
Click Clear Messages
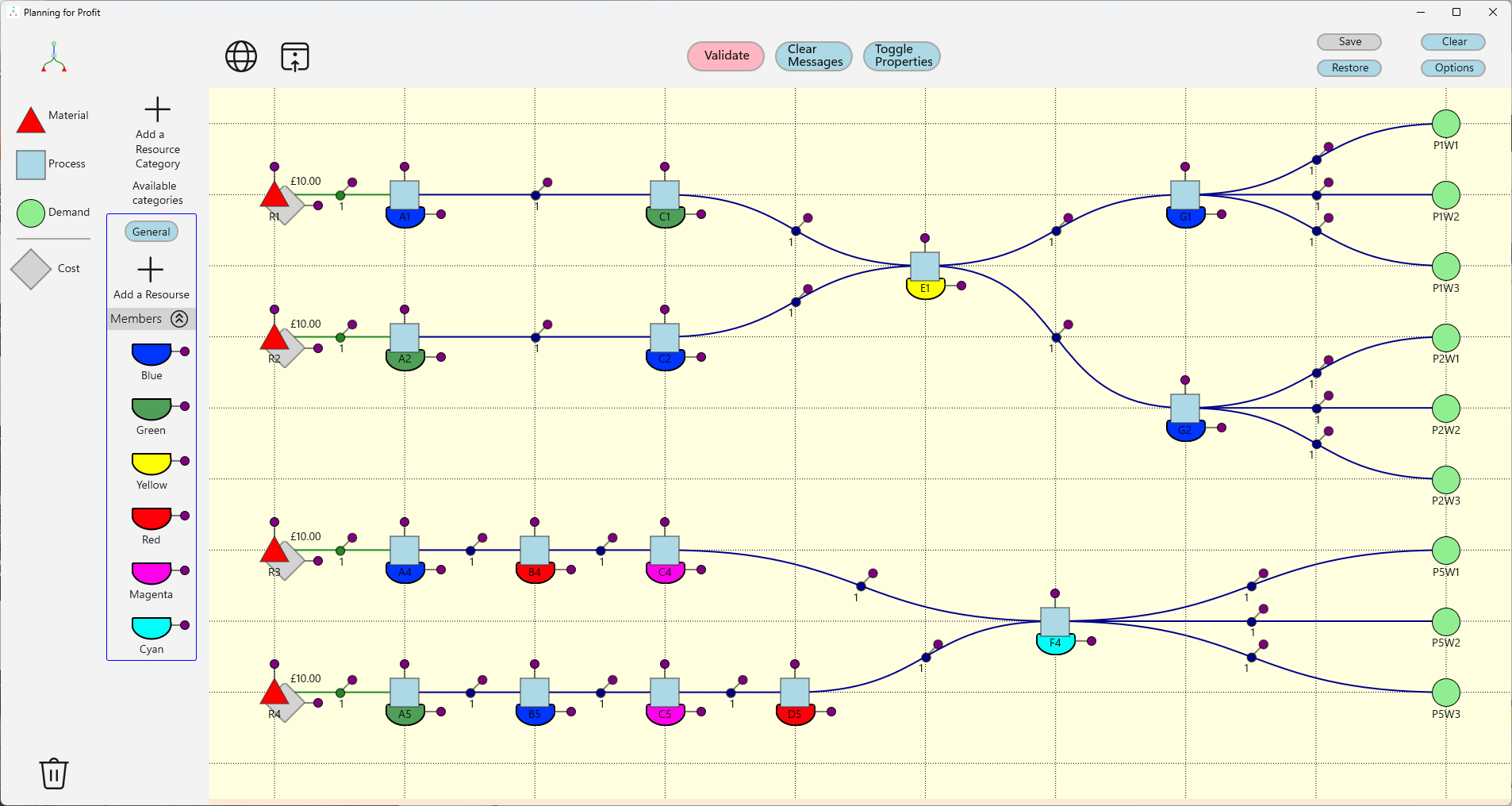click(x=813, y=56)
